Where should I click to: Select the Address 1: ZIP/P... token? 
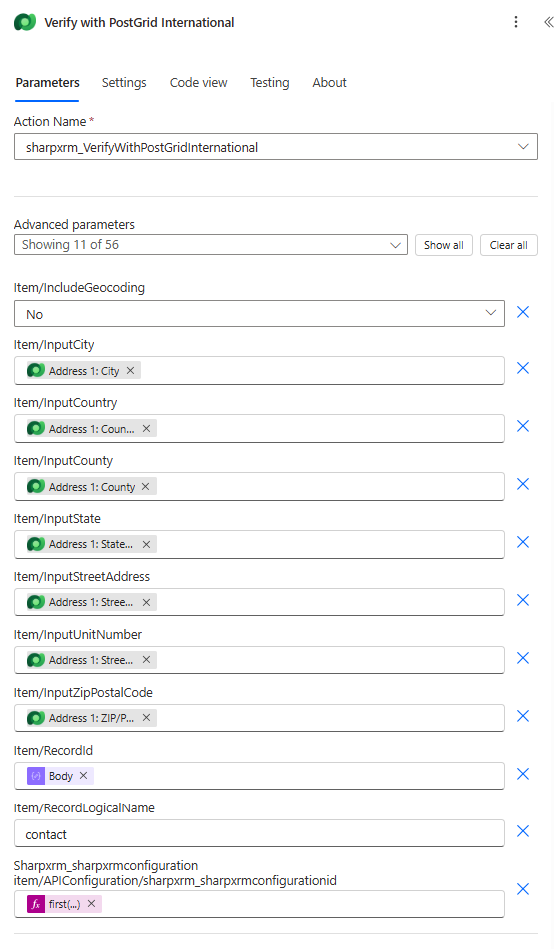(91, 718)
